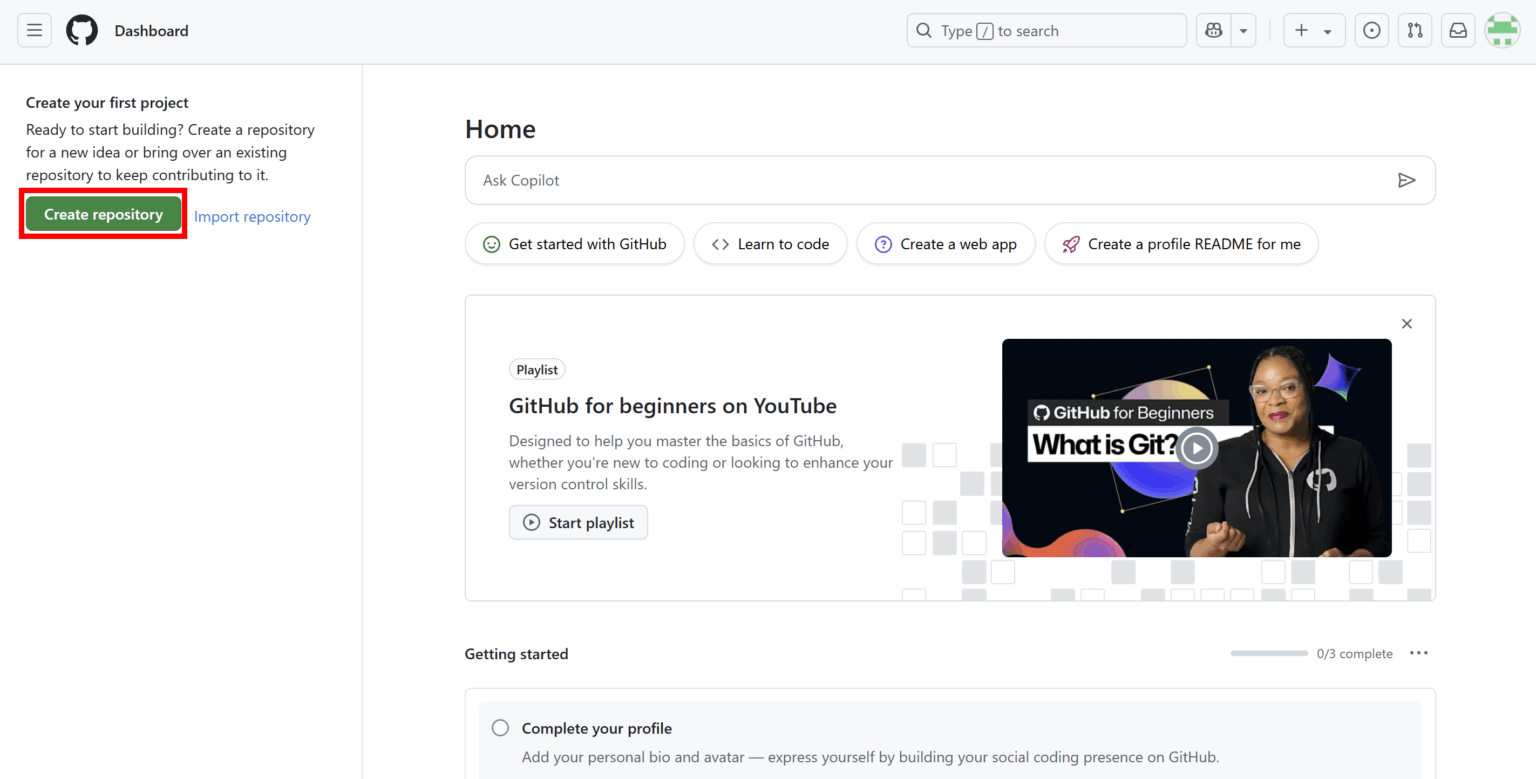
Task: Click the Dashboard label in the header
Action: click(x=151, y=30)
